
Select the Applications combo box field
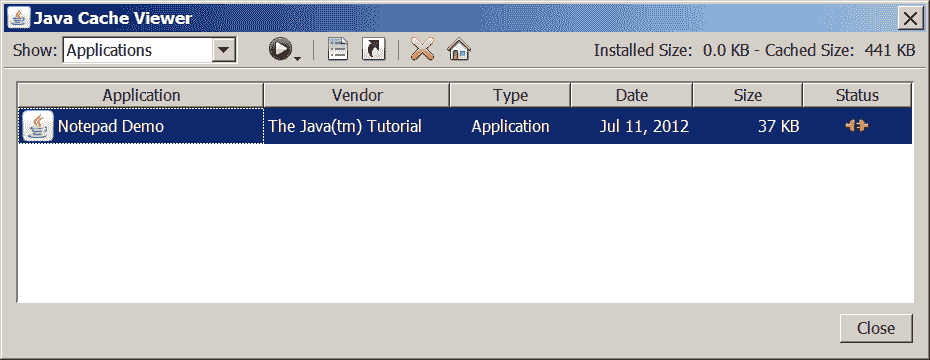click(x=149, y=50)
